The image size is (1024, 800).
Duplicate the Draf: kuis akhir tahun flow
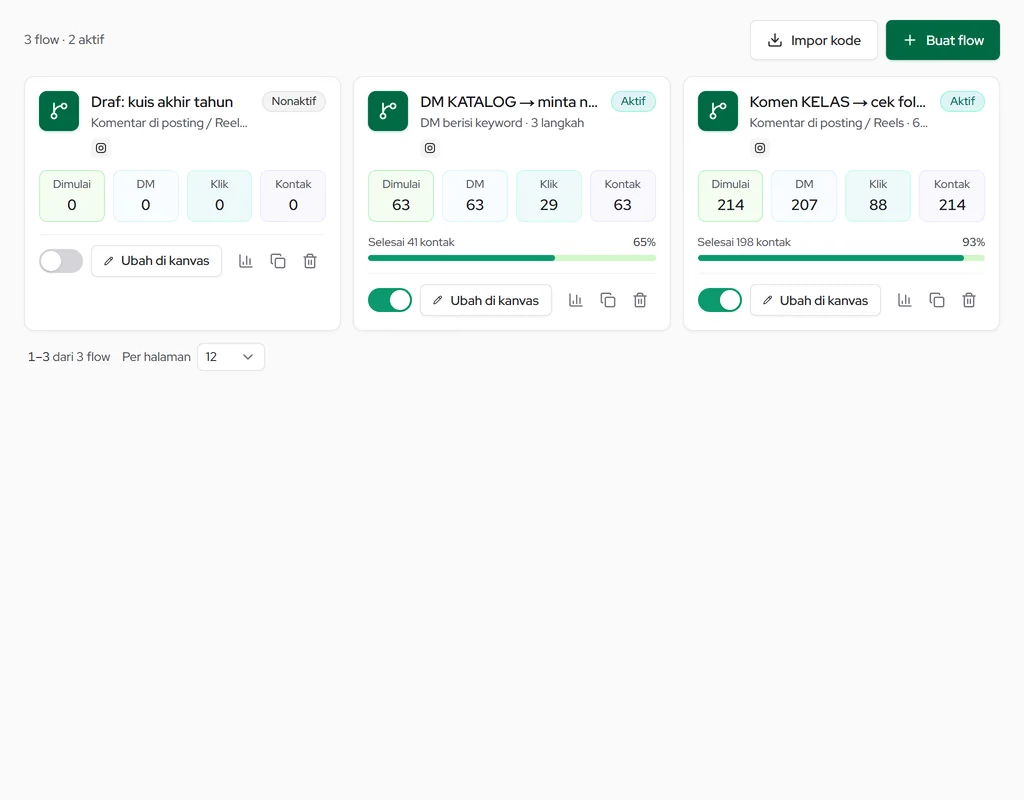coord(278,261)
